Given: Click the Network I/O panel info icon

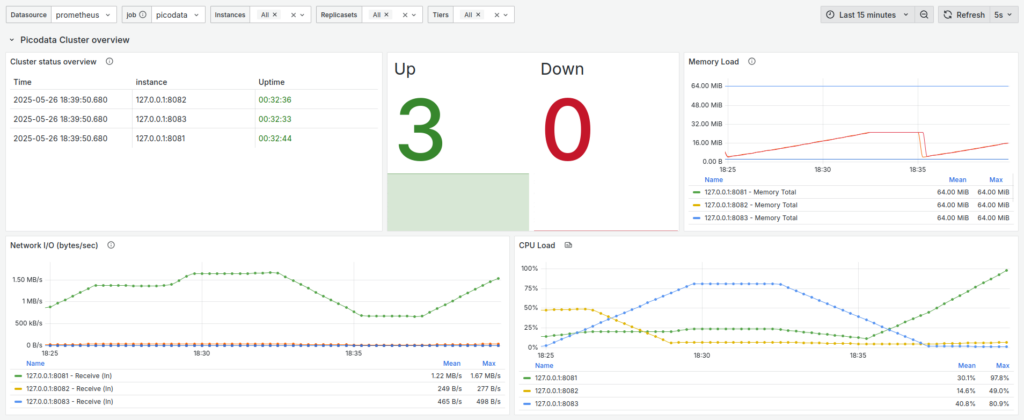Looking at the screenshot, I should [111, 244].
